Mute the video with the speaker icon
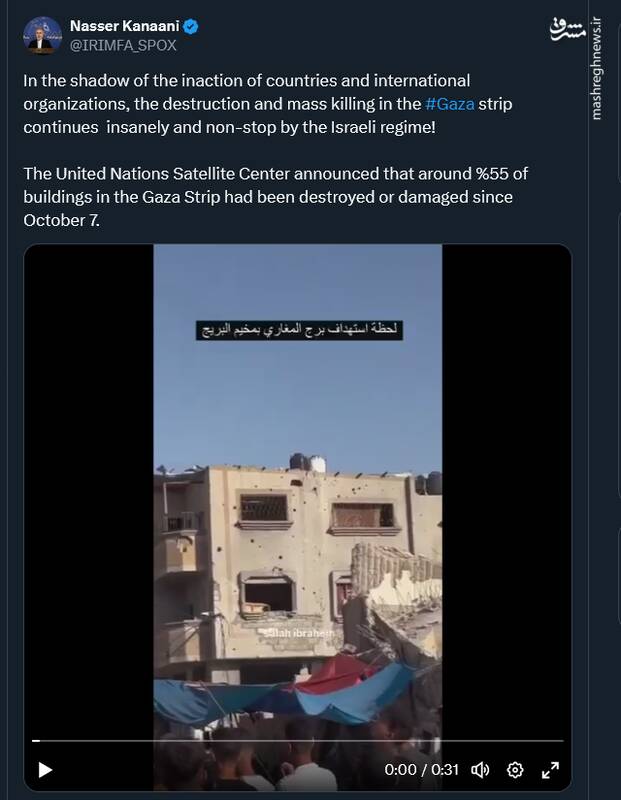The image size is (621, 800). pyautogui.click(x=480, y=769)
